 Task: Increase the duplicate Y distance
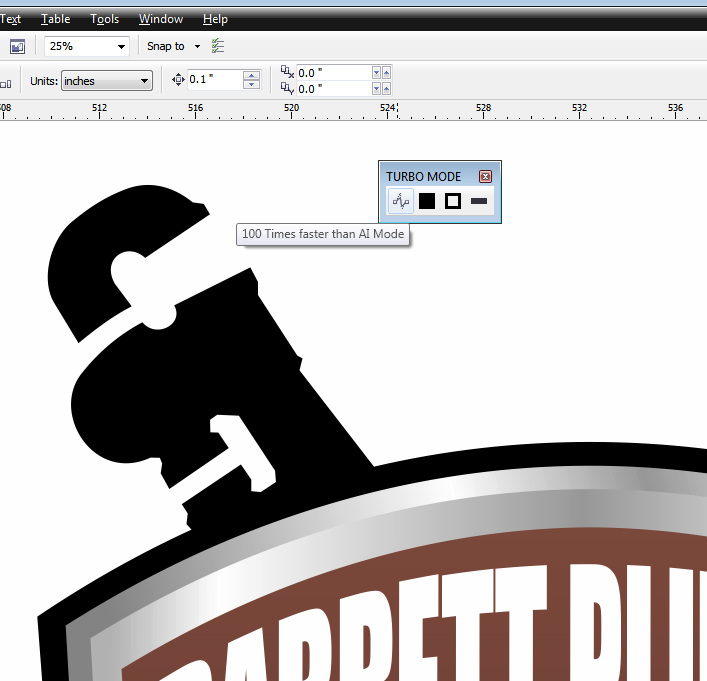point(386,89)
